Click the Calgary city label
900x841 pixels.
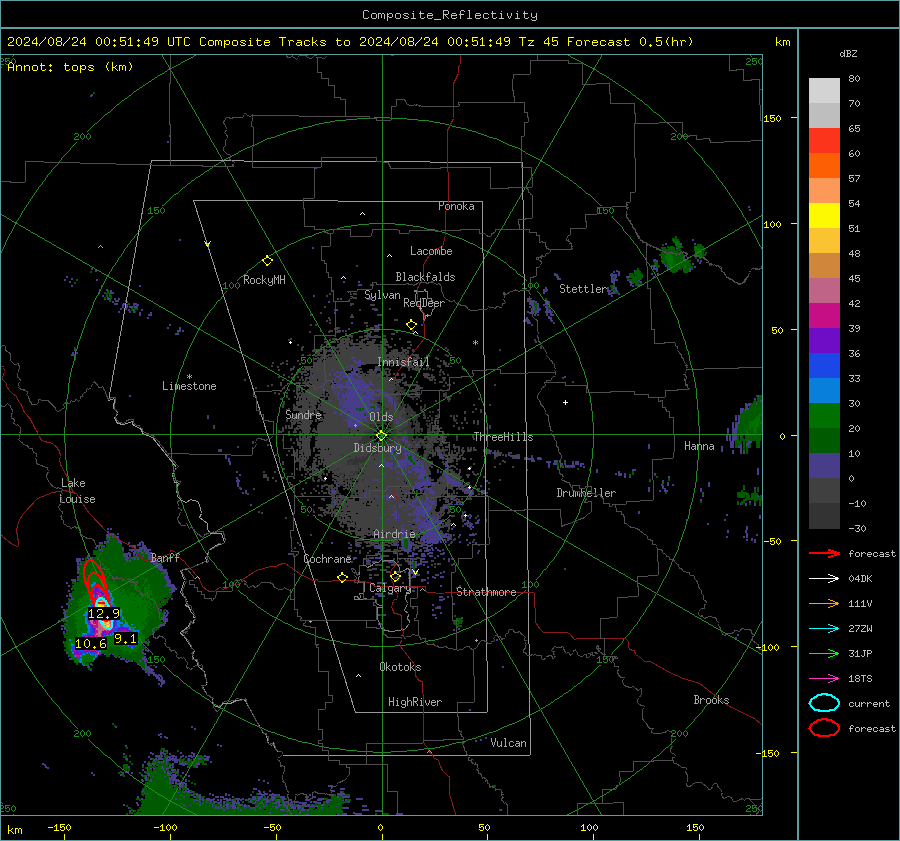coord(390,588)
